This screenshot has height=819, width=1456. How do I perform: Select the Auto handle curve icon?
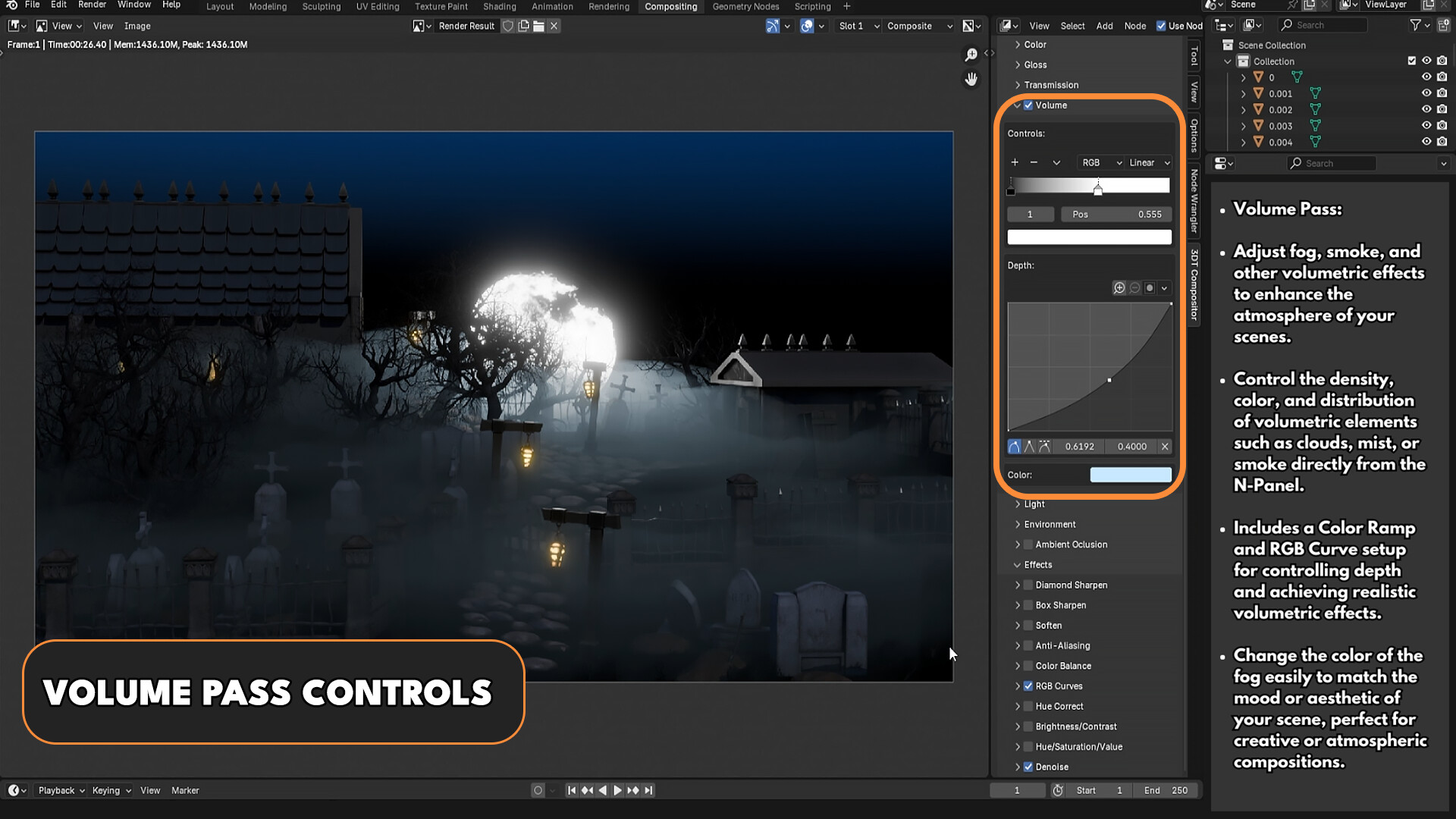point(1015,446)
